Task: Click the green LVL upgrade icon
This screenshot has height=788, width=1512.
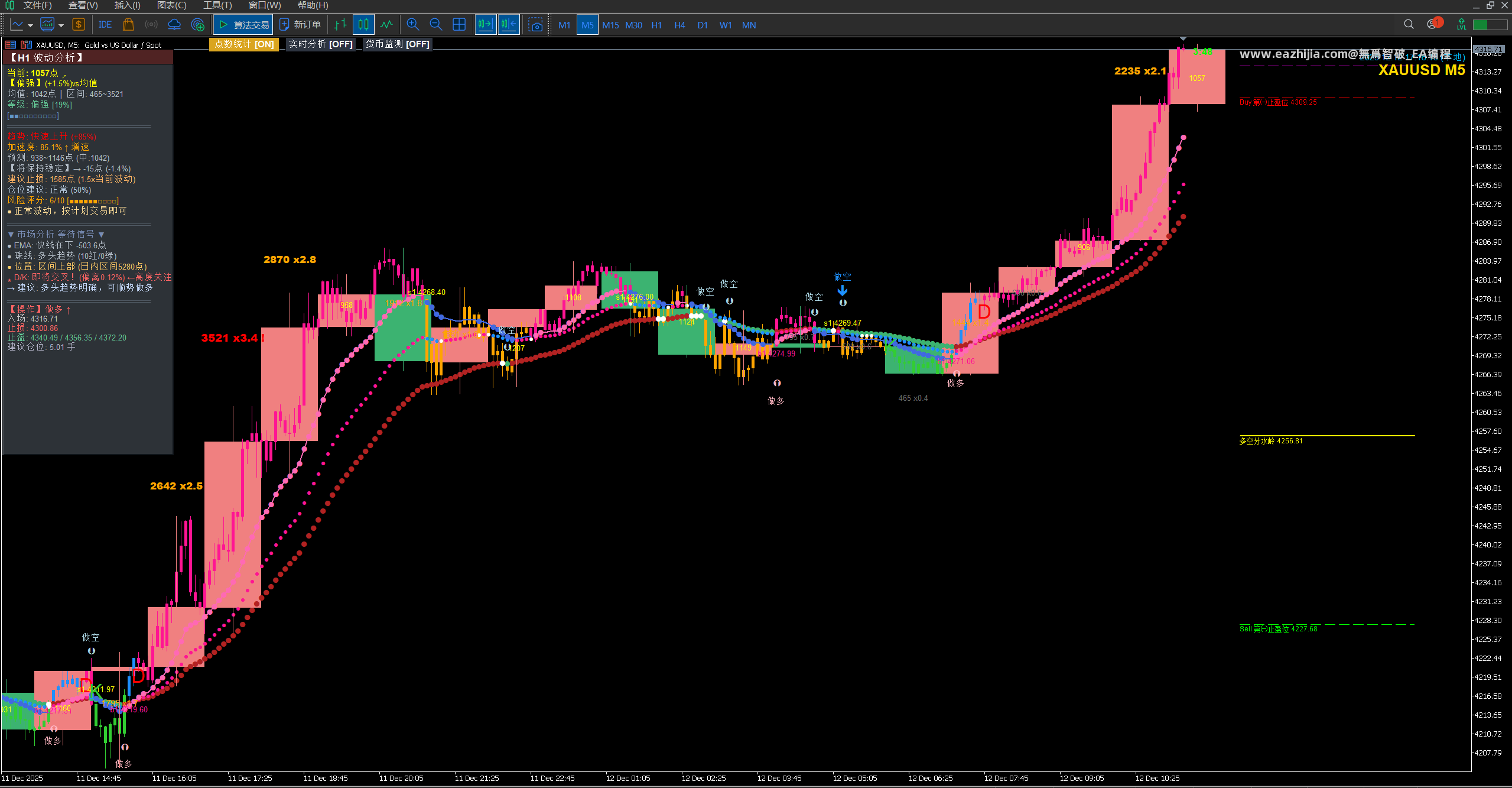Action: (x=1462, y=25)
